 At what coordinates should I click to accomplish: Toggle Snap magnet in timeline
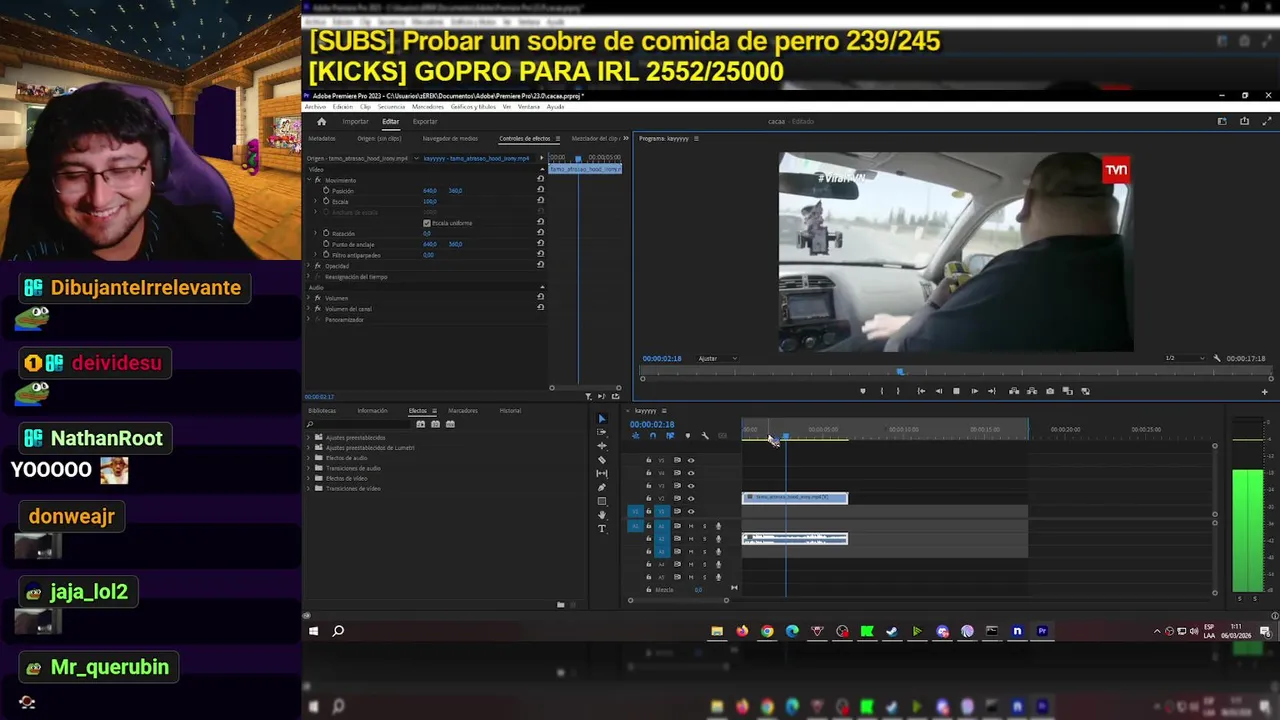(652, 436)
